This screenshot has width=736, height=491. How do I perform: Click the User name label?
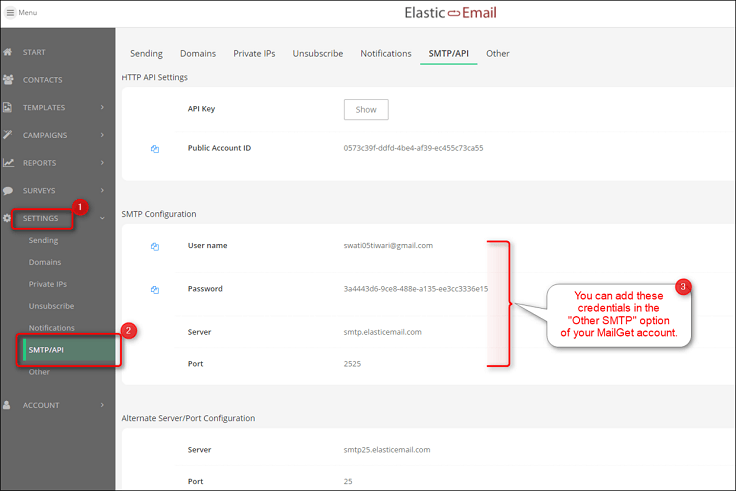(207, 246)
